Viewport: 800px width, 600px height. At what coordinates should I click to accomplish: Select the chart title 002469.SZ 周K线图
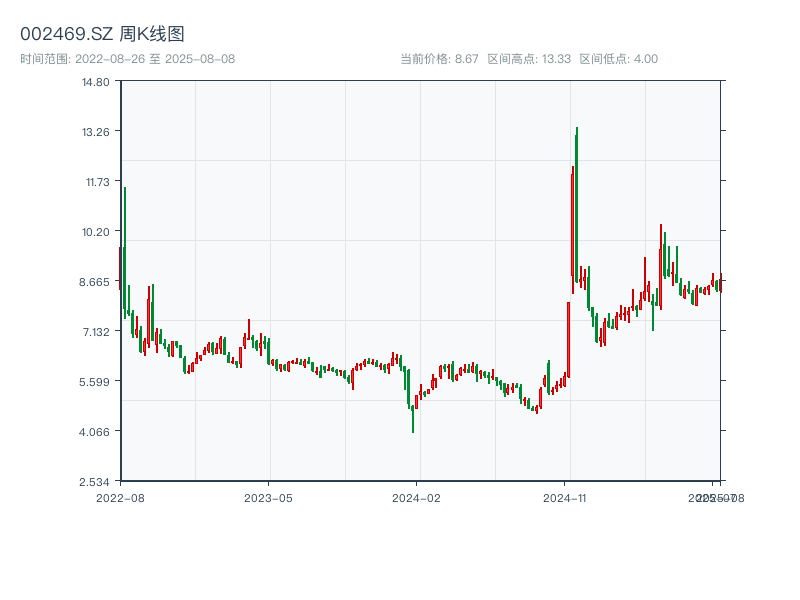coord(102,34)
